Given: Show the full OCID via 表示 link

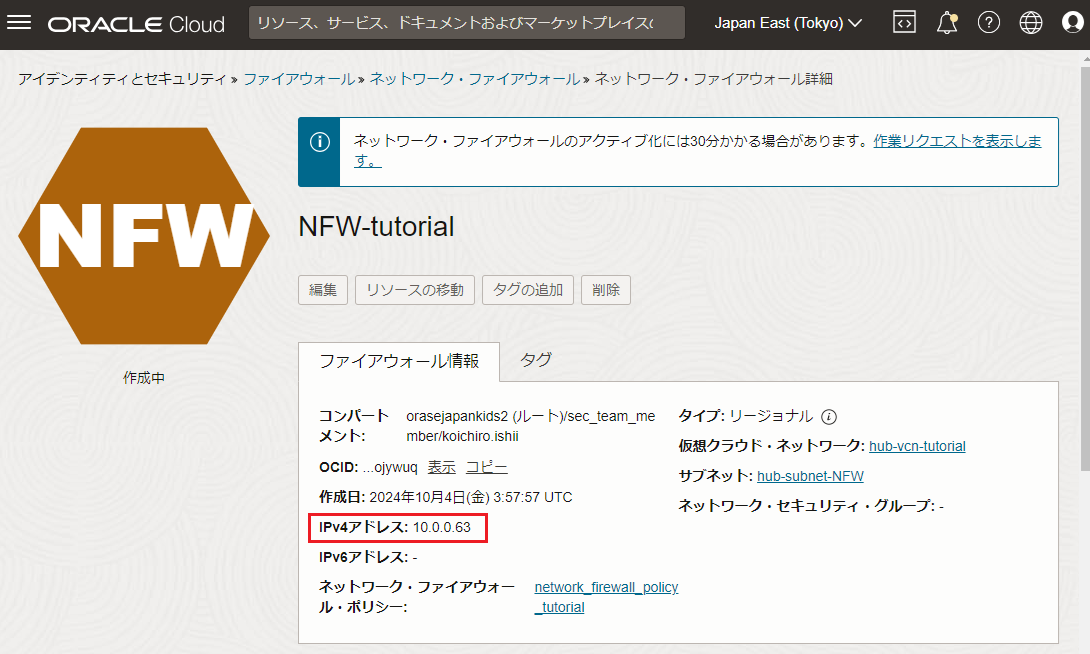Looking at the screenshot, I should pyautogui.click(x=441, y=467).
